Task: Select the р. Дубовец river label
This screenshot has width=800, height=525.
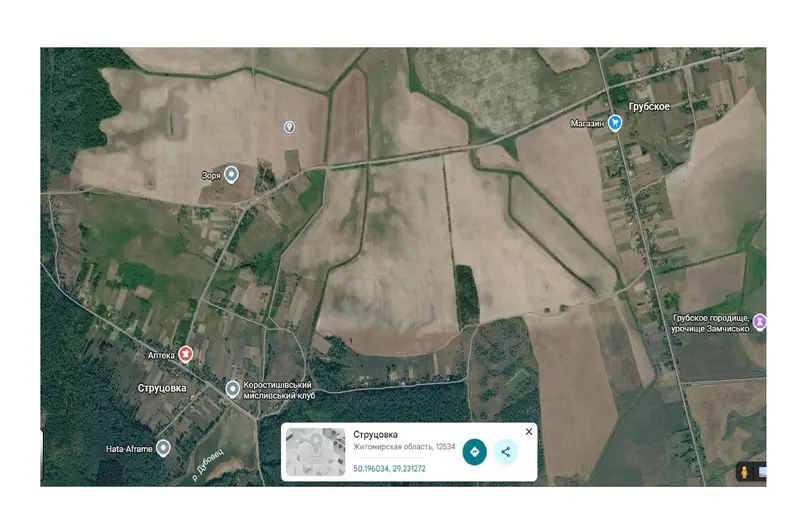Action: (208, 465)
